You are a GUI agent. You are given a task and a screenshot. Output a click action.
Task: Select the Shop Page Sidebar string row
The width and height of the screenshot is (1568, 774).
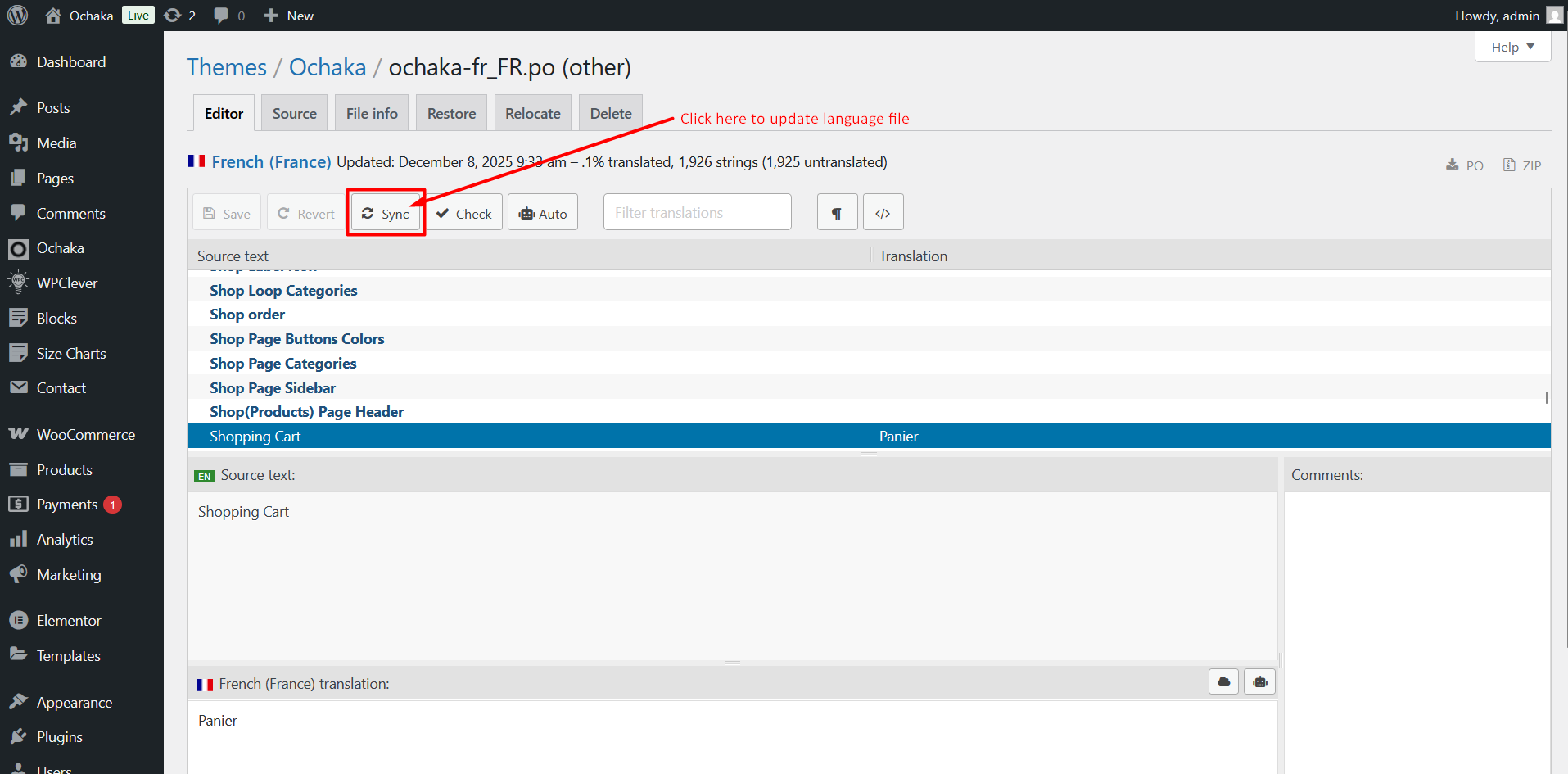pyautogui.click(x=273, y=387)
